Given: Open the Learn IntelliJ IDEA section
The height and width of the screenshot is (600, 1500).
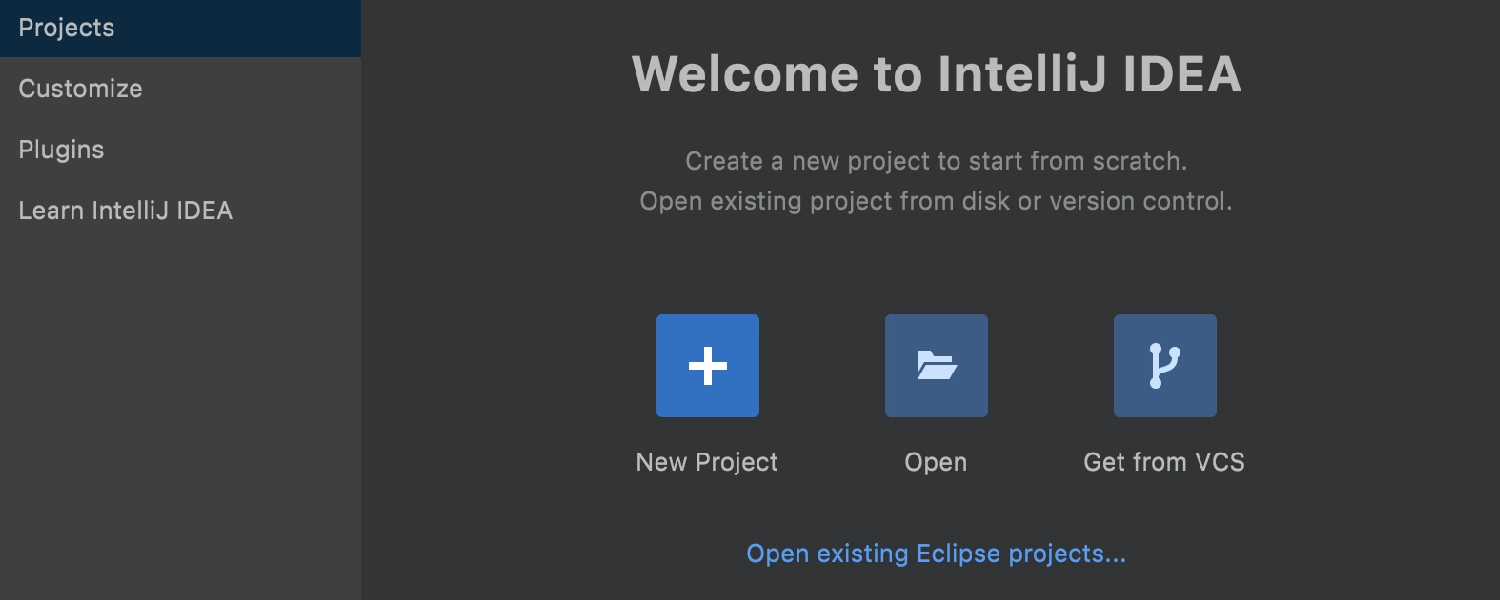Looking at the screenshot, I should point(180,210).
